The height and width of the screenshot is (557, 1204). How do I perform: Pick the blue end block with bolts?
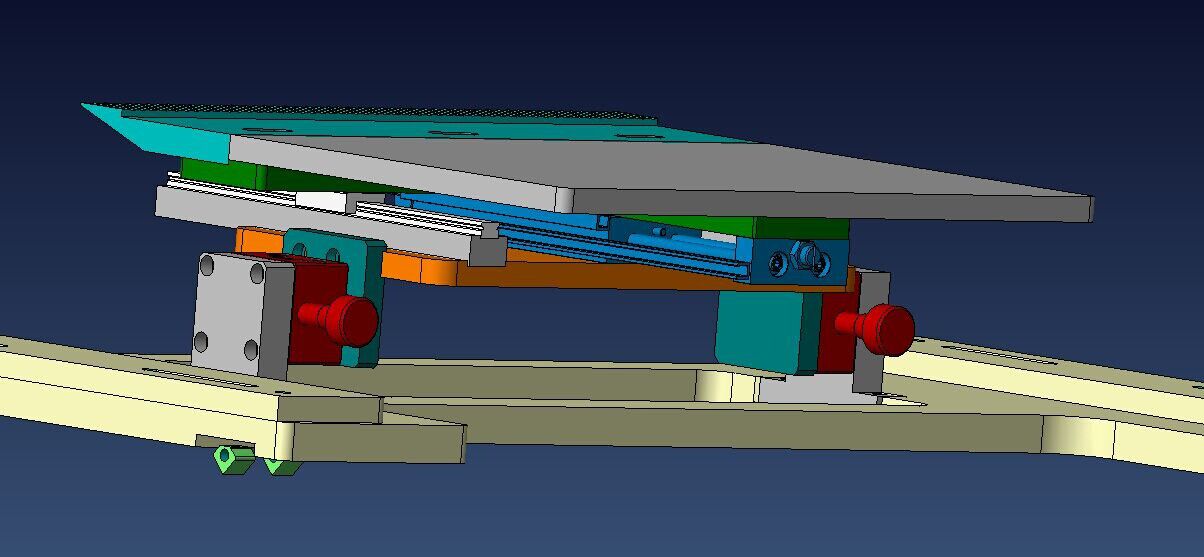(800, 257)
